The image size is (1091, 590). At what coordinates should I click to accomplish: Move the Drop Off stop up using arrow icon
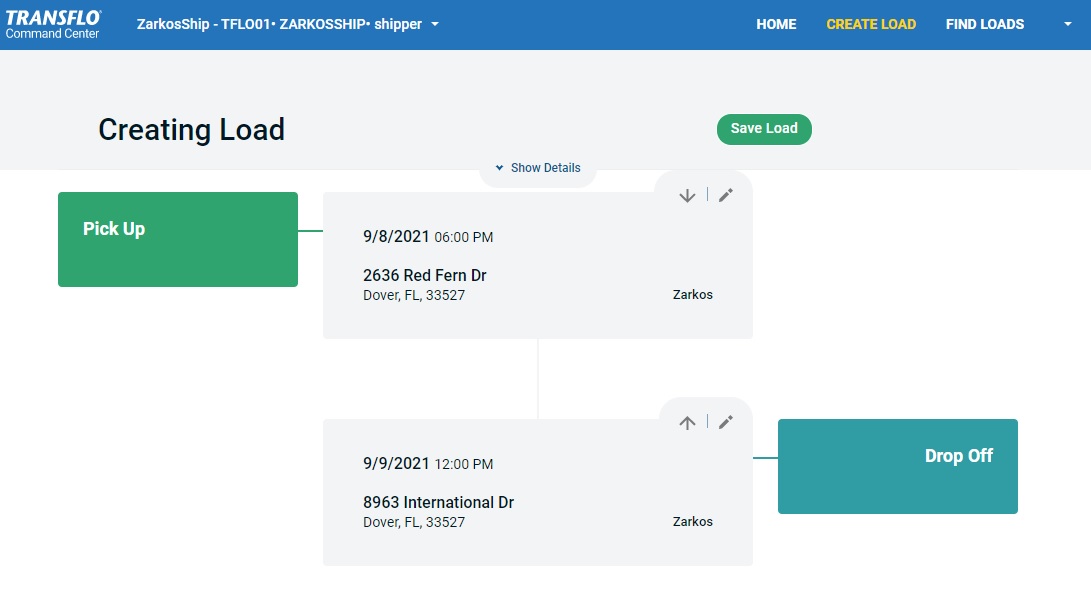(x=687, y=422)
